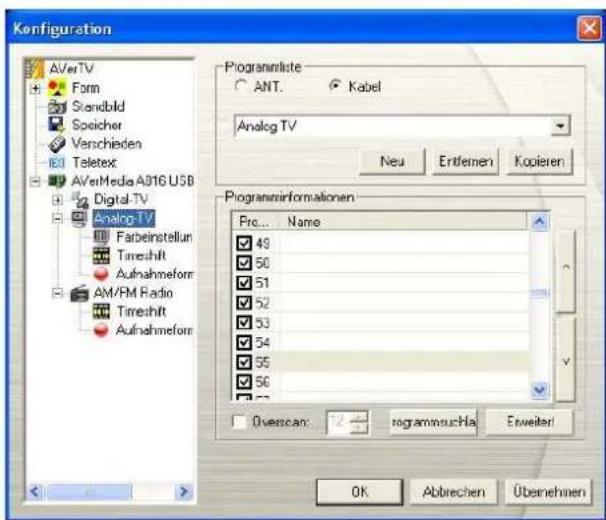The width and height of the screenshot is (606, 520).
Task: Click the tree scroll-right arrow
Action: pos(184,492)
